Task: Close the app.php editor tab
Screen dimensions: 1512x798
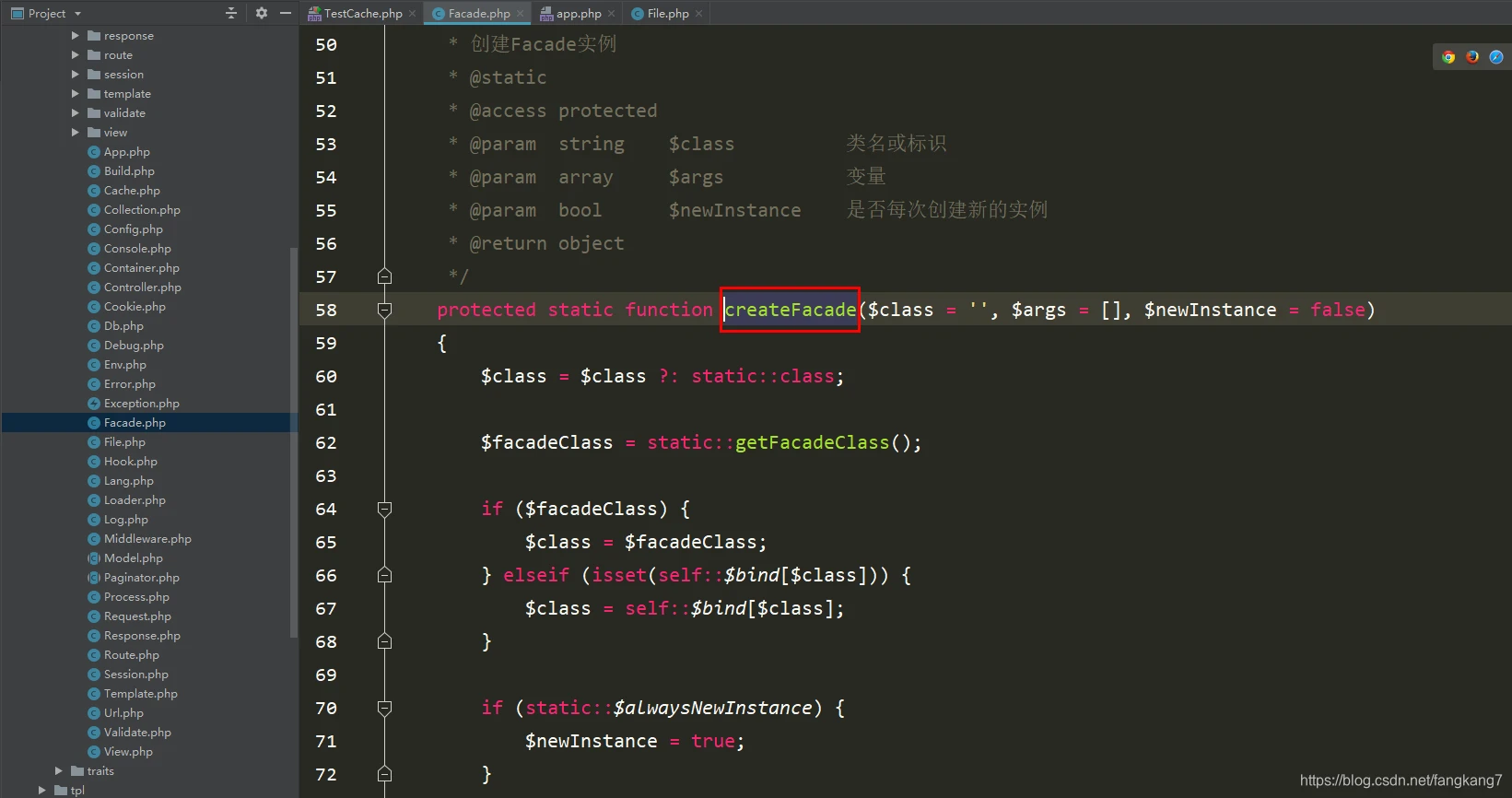Action: 611,14
